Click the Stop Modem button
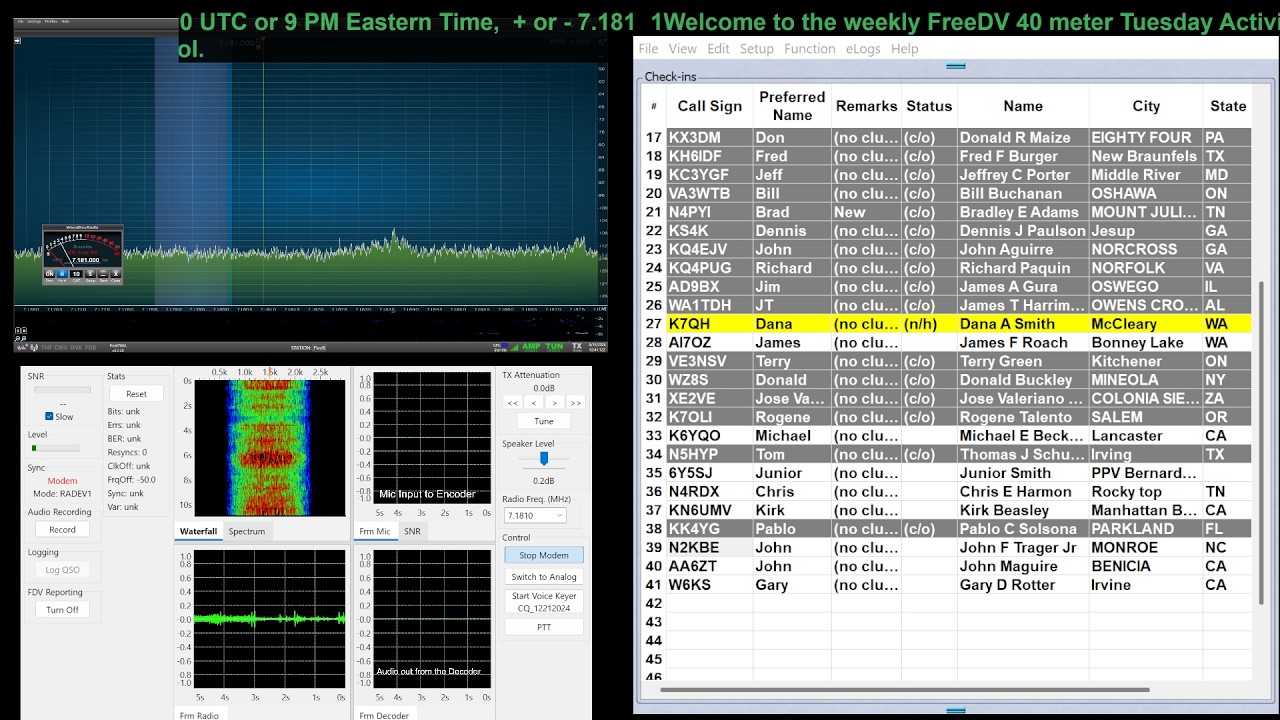 544,555
